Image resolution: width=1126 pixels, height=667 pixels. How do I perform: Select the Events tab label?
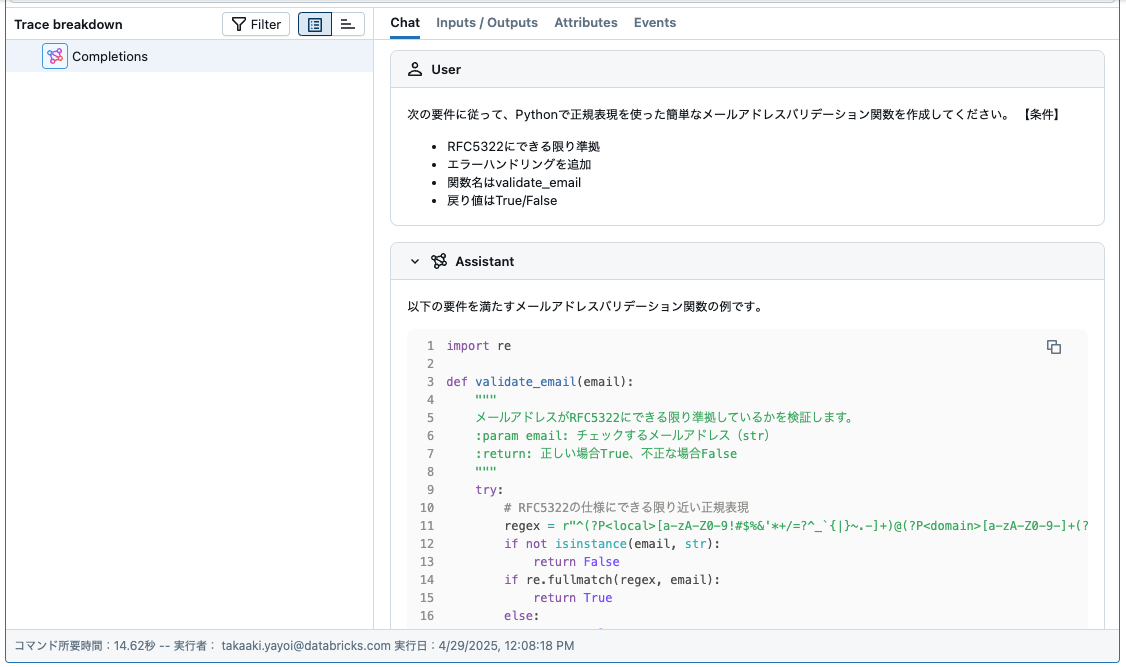click(655, 22)
